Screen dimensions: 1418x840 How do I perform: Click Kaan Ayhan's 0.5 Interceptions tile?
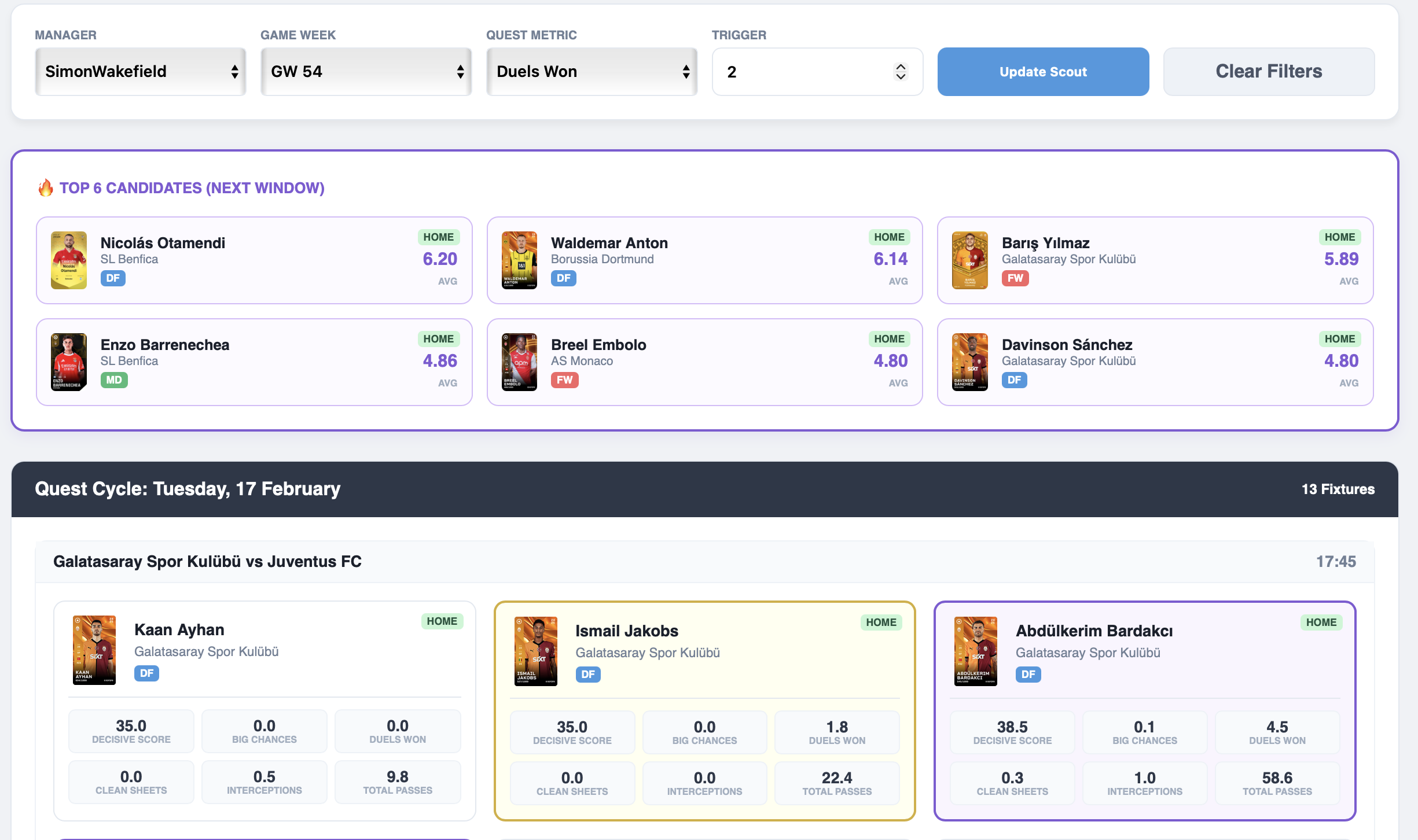pyautogui.click(x=265, y=782)
